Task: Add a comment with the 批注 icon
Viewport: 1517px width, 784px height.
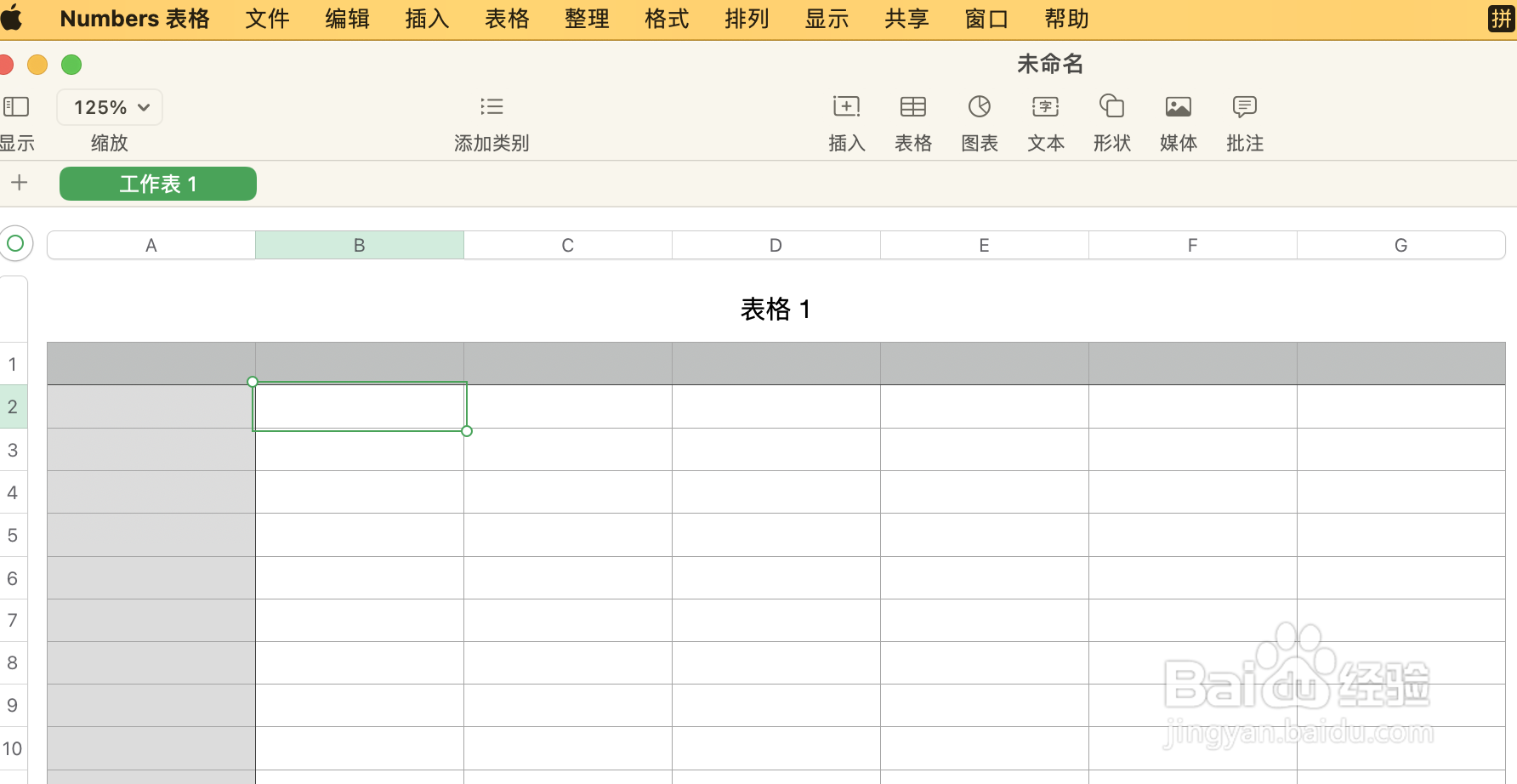Action: pos(1244,122)
